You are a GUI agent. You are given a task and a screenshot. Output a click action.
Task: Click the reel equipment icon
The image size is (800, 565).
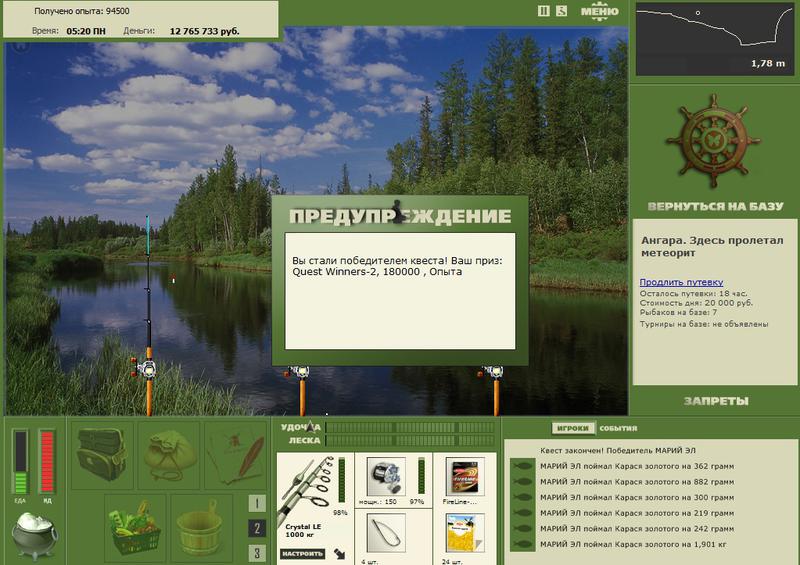[x=386, y=476]
